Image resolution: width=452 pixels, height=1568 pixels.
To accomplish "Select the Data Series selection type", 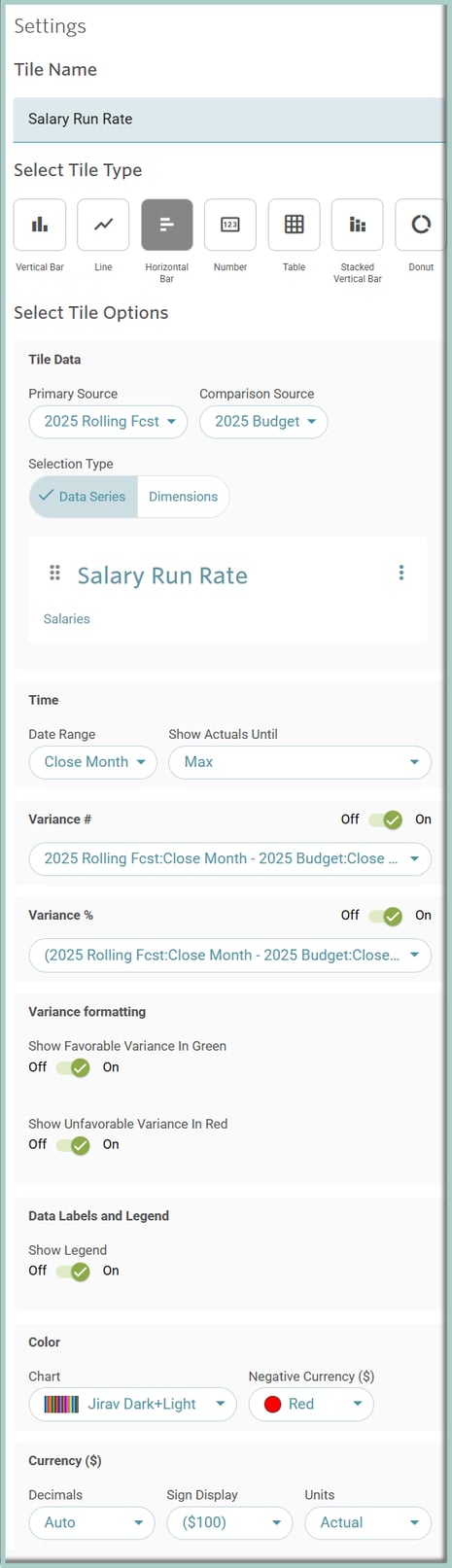I will [84, 497].
